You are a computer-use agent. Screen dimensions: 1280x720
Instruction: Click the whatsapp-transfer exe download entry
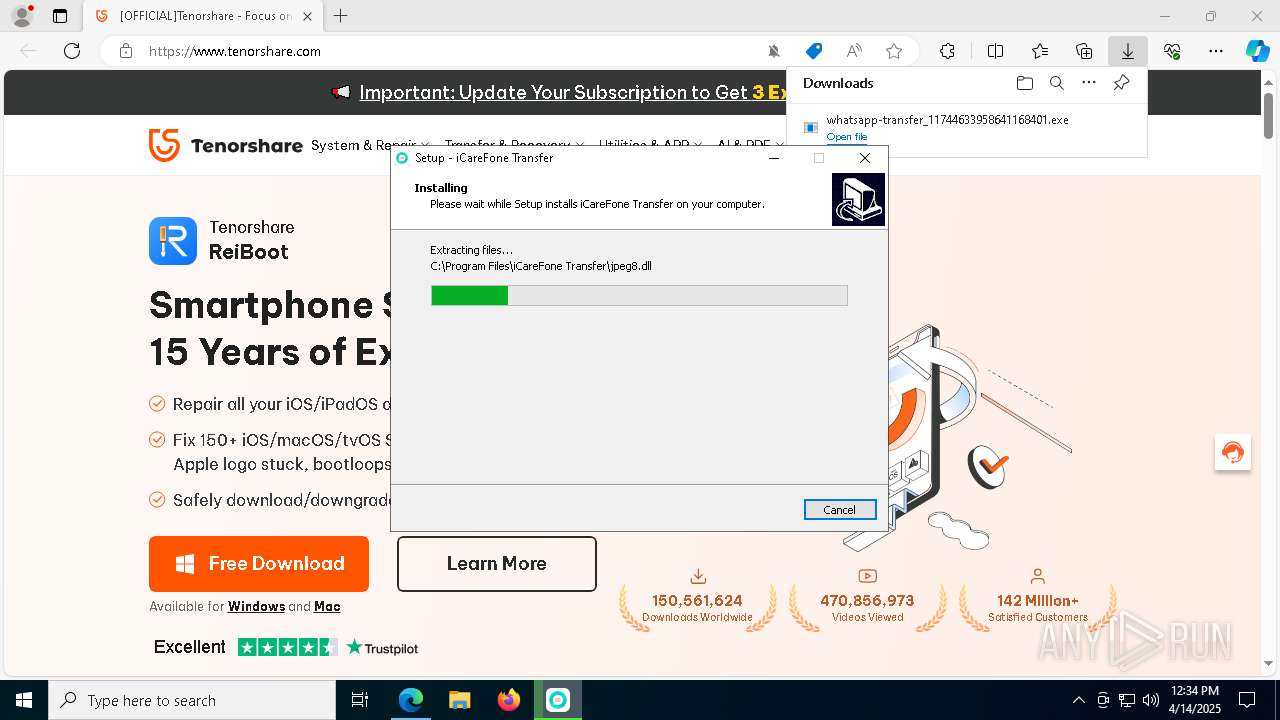[x=947, y=120]
